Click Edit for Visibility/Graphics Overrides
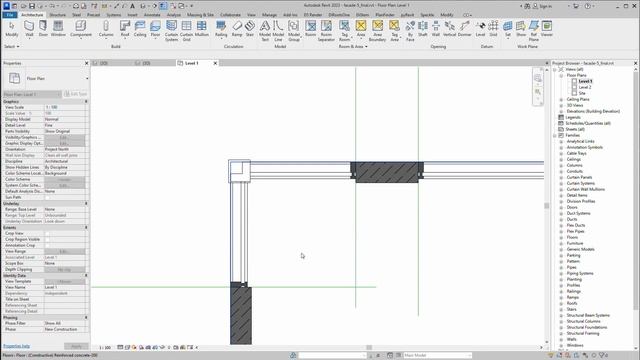This screenshot has height=360, width=640. (x=64, y=138)
